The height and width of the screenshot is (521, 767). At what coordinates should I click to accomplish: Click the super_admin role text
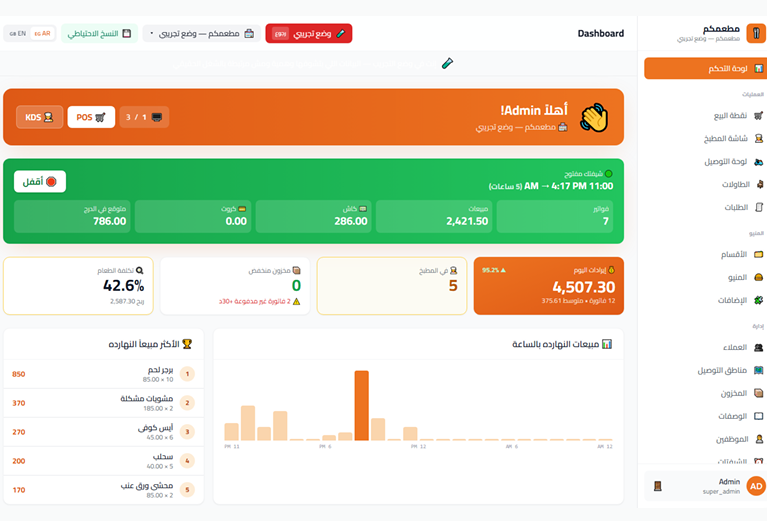(722, 492)
